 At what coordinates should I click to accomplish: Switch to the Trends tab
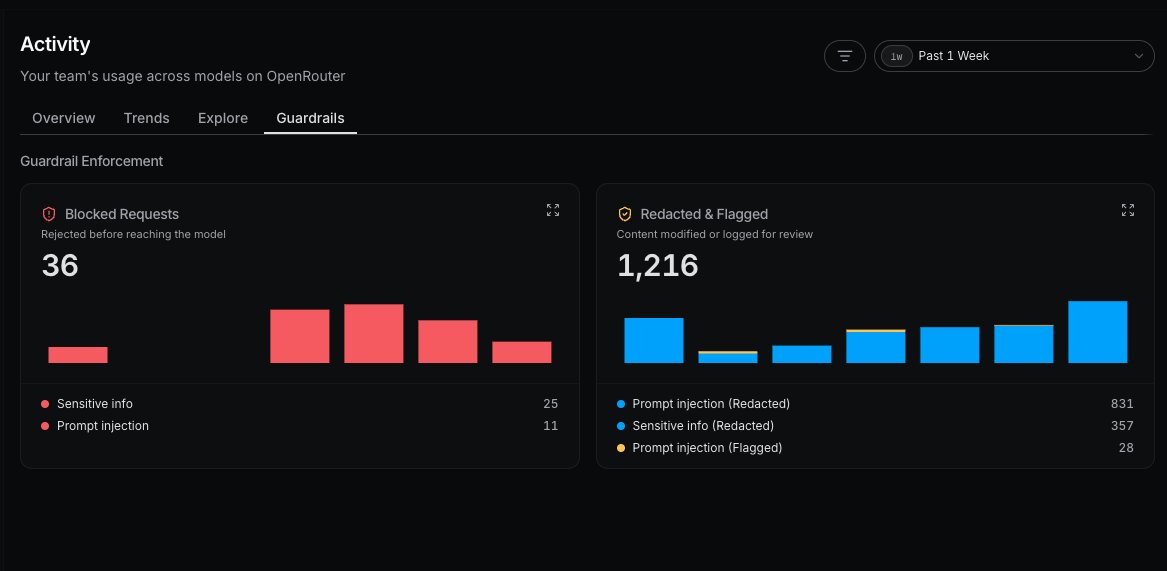click(x=147, y=118)
